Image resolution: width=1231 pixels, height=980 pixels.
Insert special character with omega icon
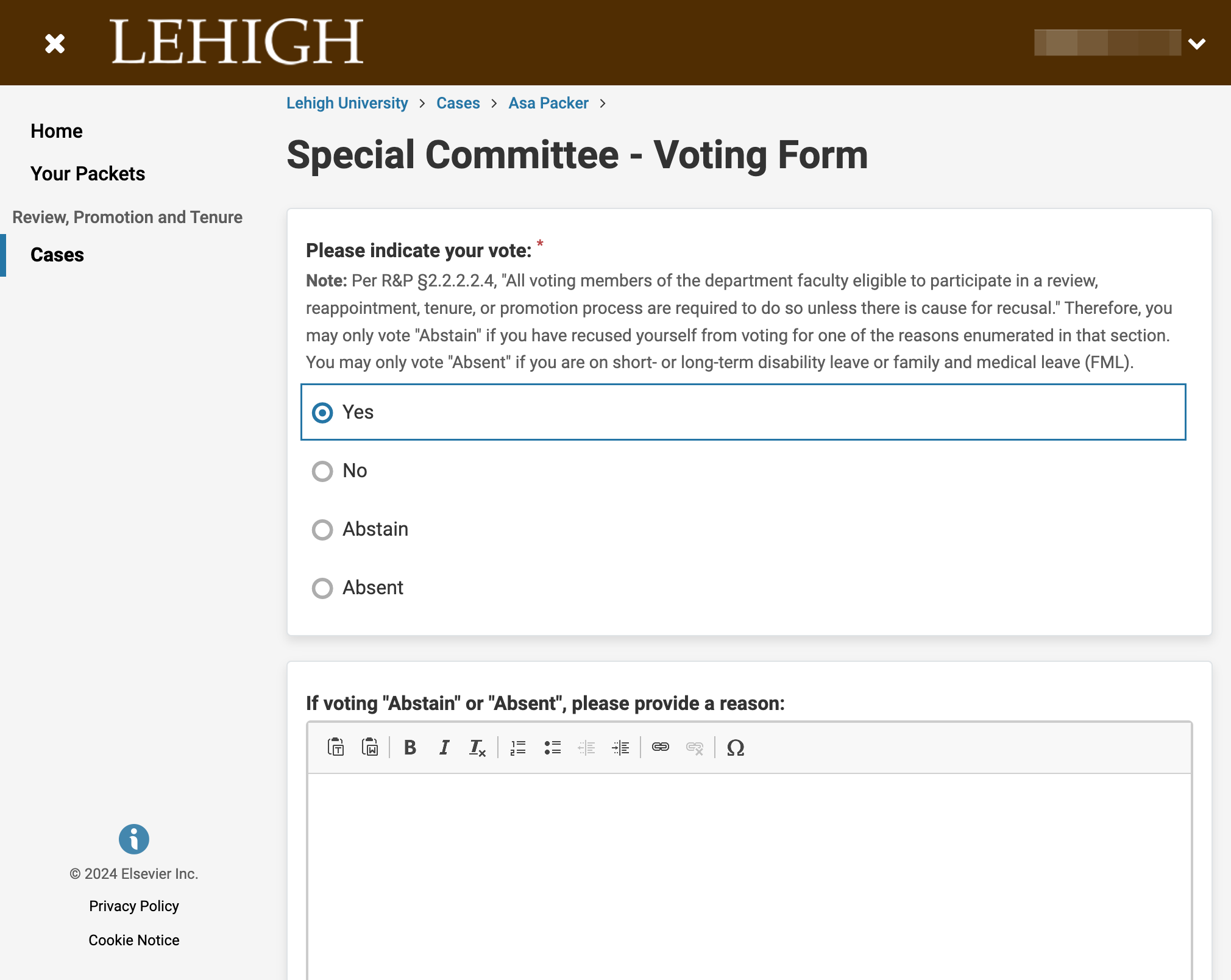point(736,747)
